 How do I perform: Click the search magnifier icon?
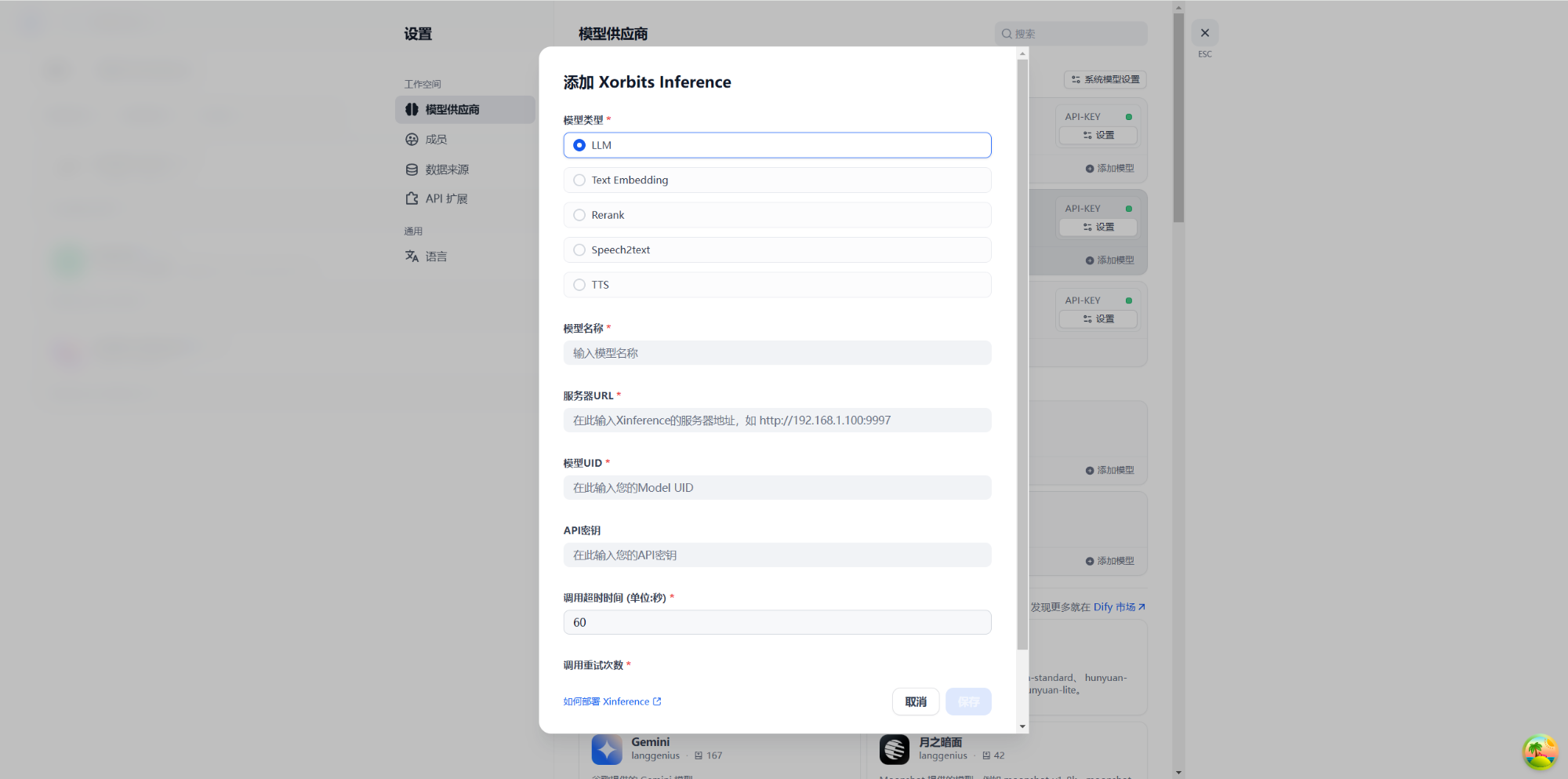(1007, 34)
